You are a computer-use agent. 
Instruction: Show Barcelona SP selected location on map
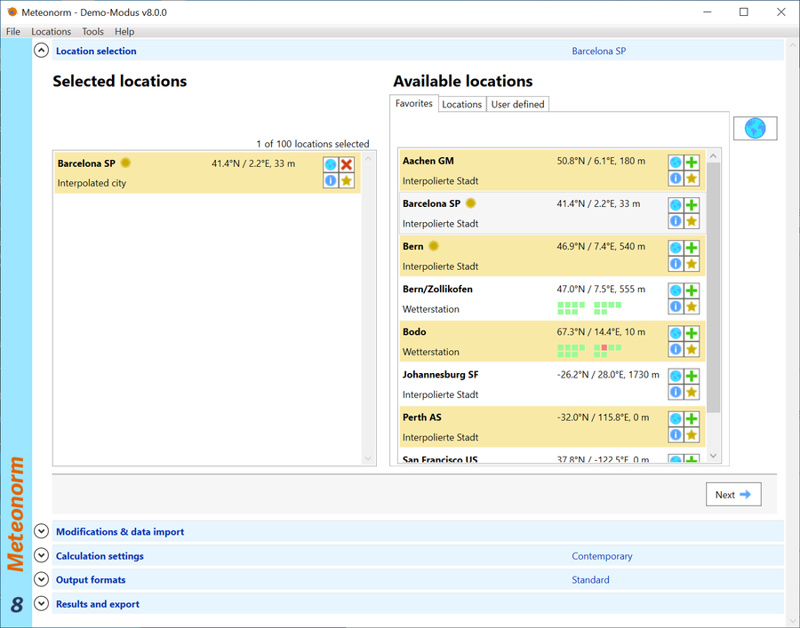click(331, 164)
